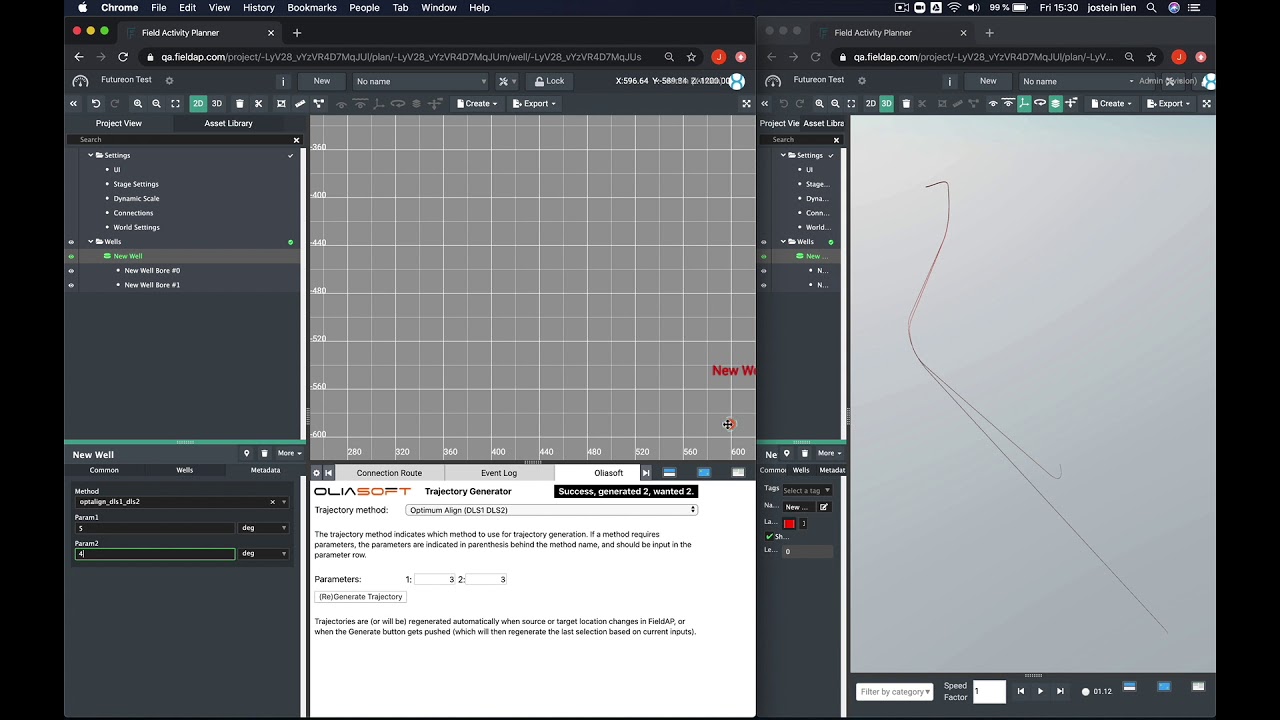Open the Trajectory method dropdown
Viewport: 1280px width, 720px height.
(551, 510)
